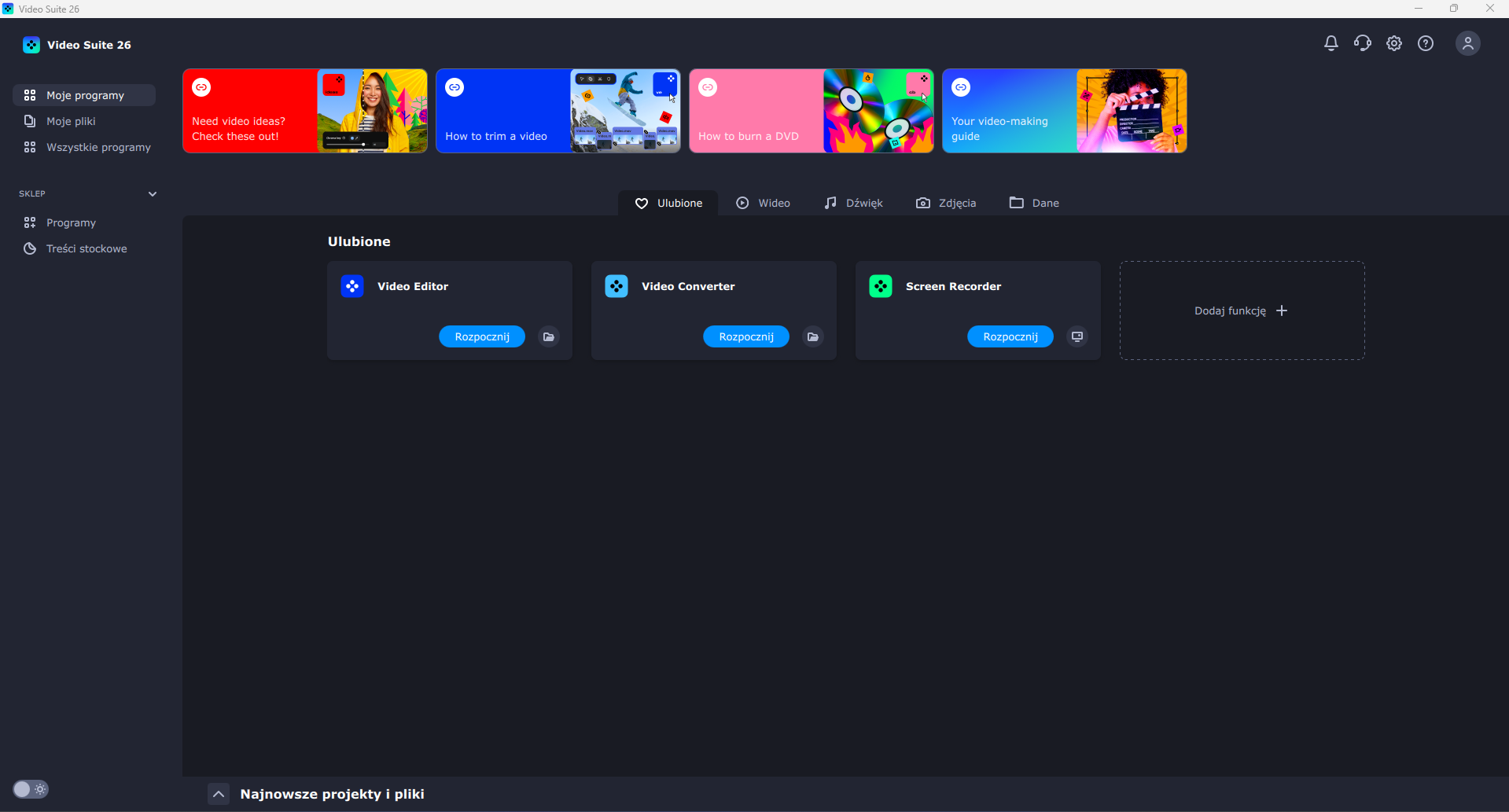Restore down the Video Suite 26 window

[x=1454, y=9]
